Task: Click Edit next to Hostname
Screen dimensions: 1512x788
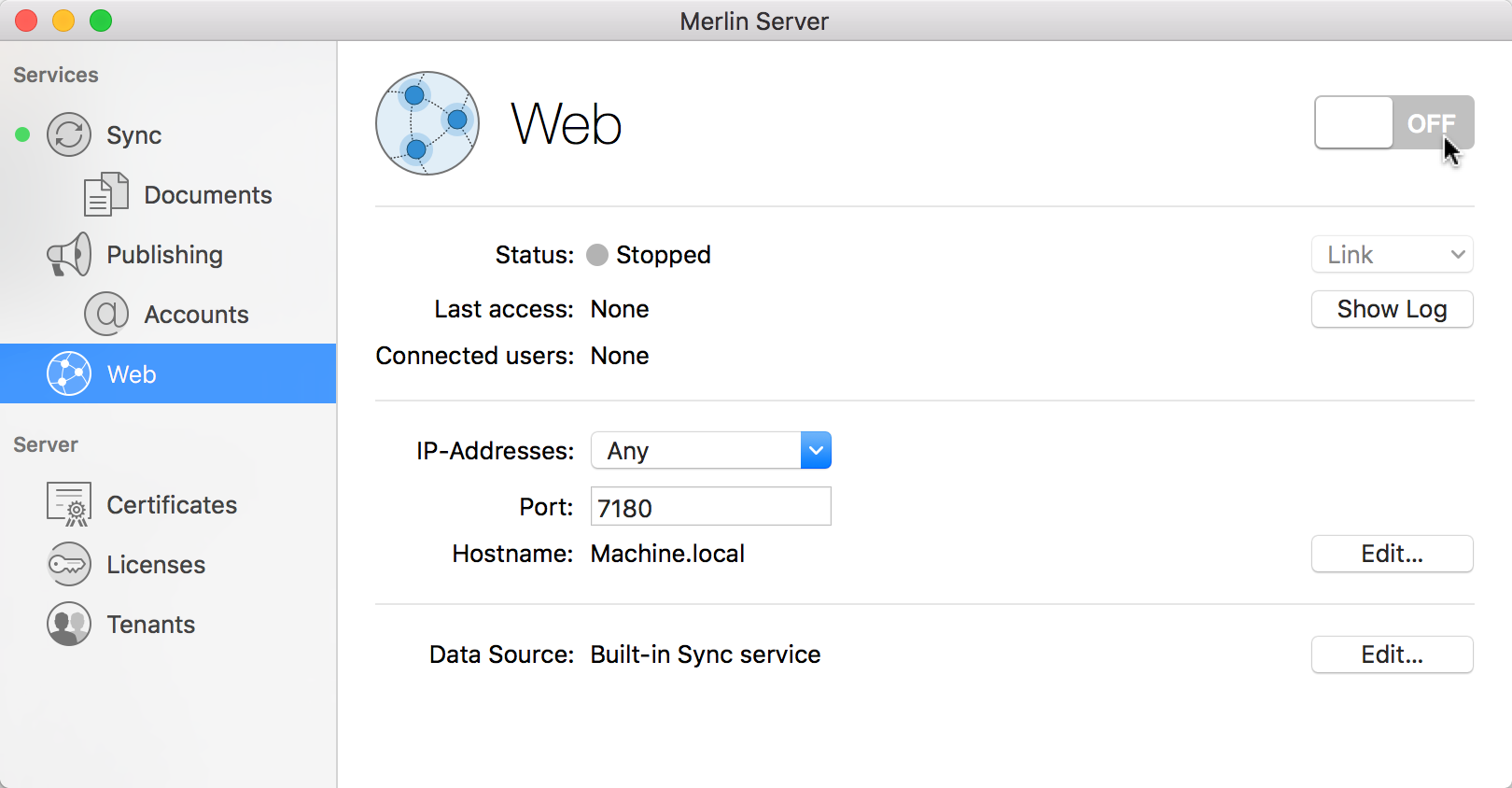Action: point(1393,554)
